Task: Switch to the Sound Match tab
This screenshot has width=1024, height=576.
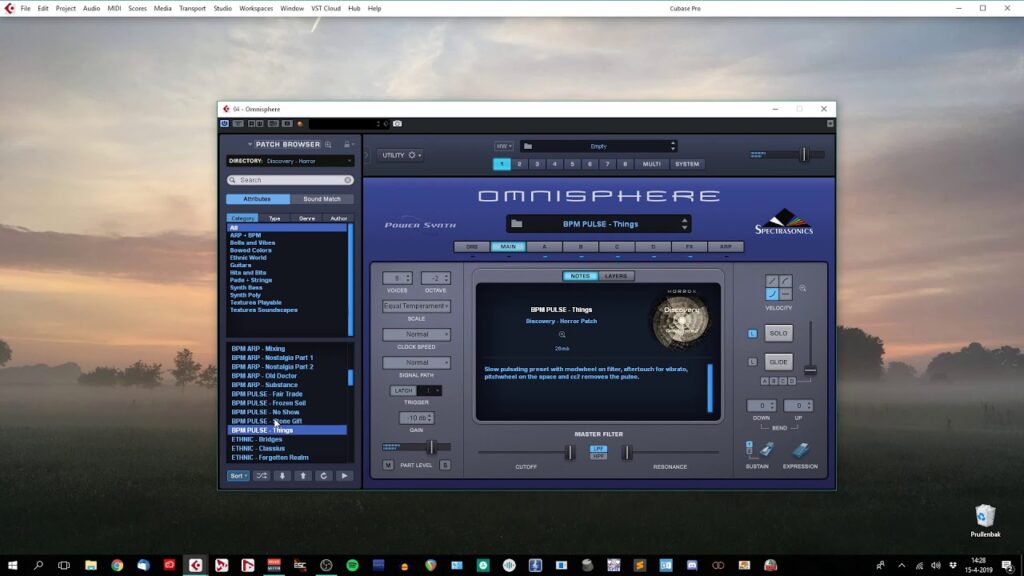Action: click(321, 199)
